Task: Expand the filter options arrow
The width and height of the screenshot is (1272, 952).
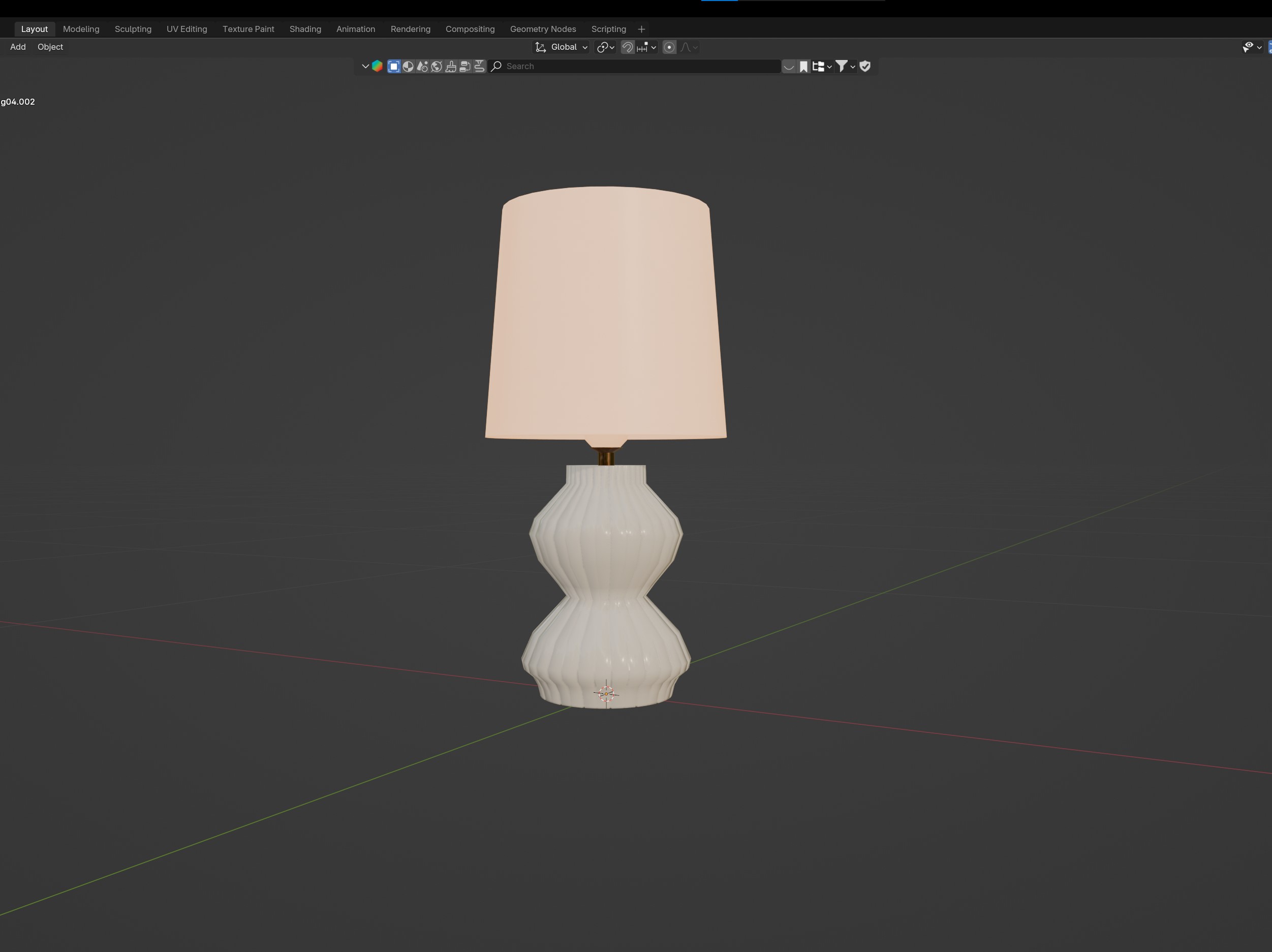Action: pyautogui.click(x=853, y=66)
